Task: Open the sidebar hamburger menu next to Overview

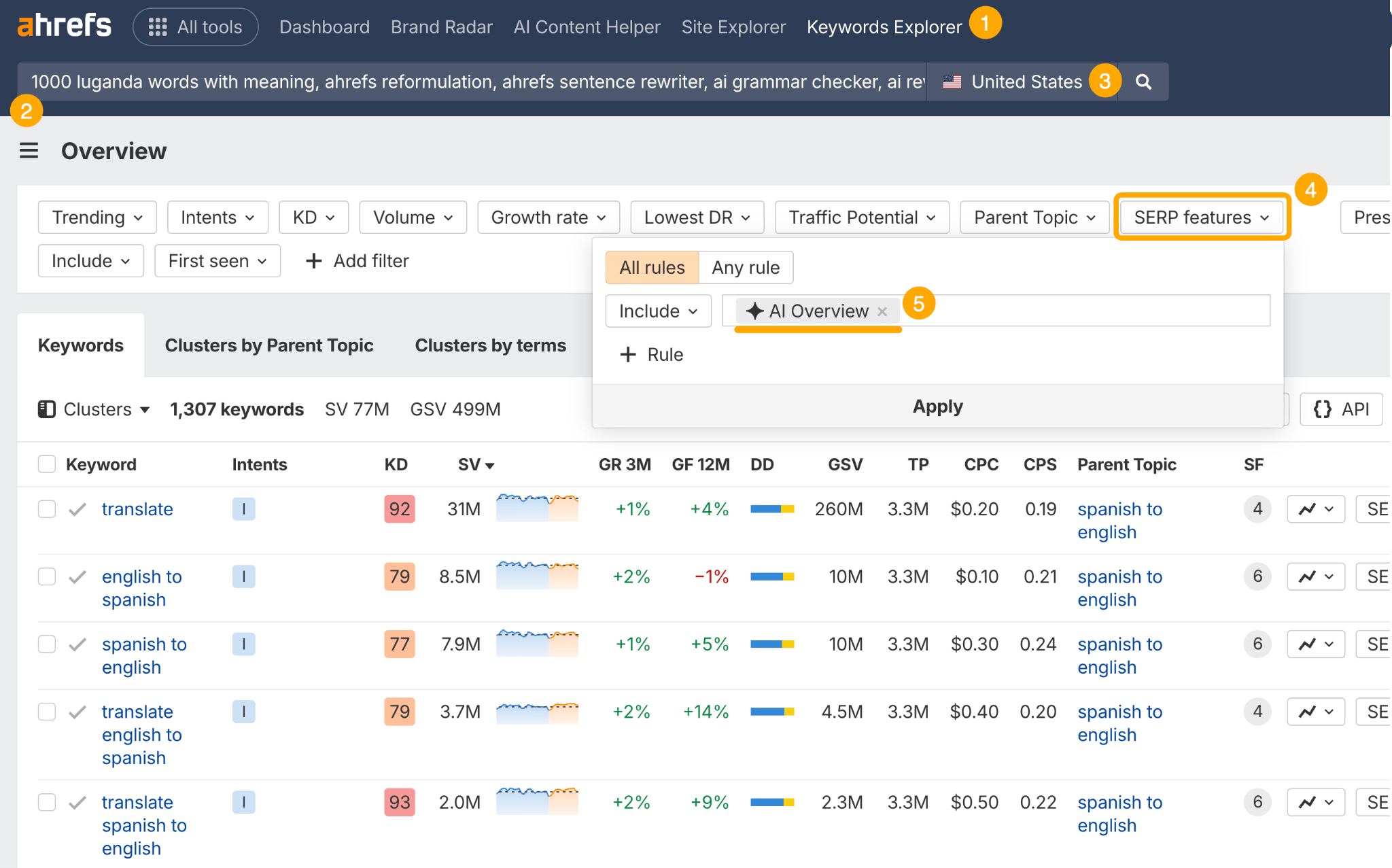Action: pyautogui.click(x=29, y=150)
